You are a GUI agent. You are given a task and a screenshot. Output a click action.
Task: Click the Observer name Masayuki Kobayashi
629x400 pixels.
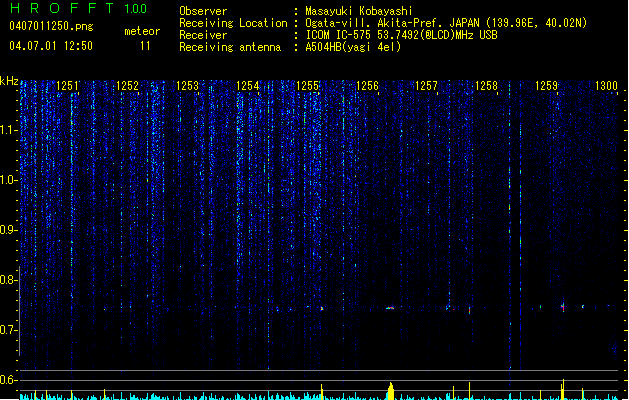coord(358,11)
